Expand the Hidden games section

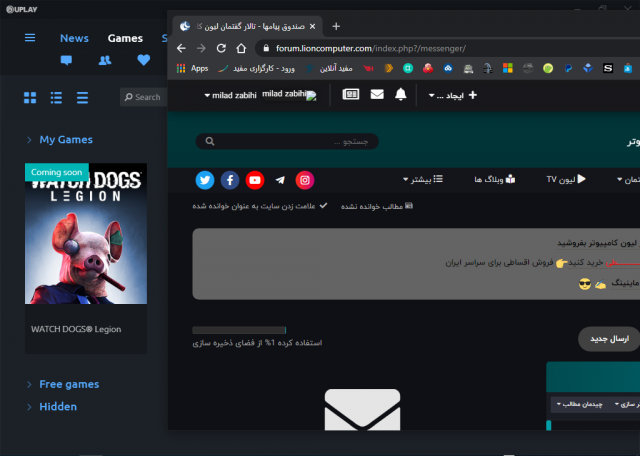[x=56, y=407]
